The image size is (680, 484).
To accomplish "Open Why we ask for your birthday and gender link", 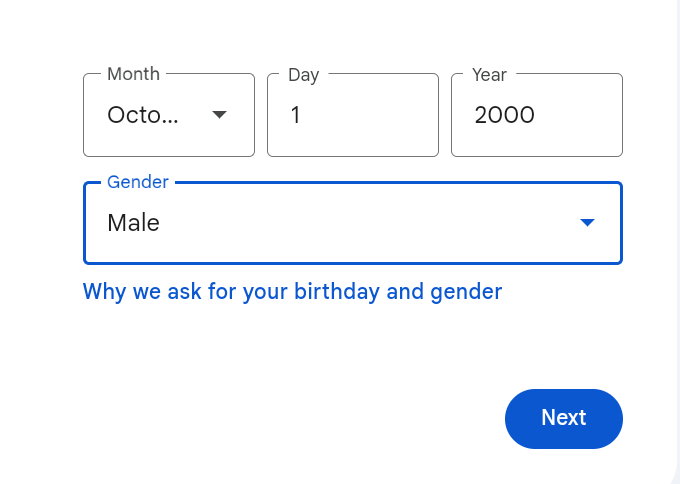I will (x=292, y=292).
